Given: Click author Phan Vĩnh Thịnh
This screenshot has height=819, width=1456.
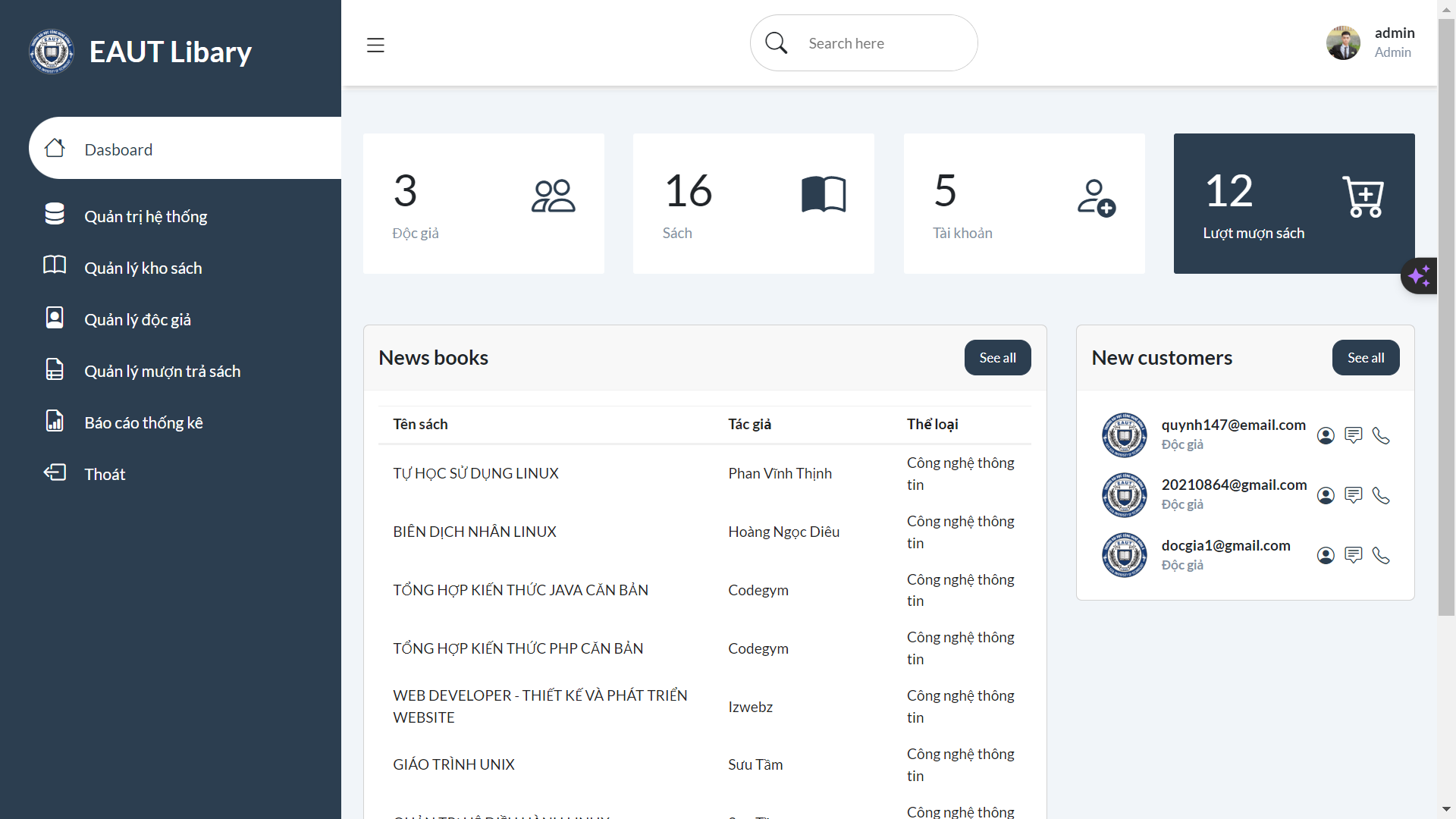Looking at the screenshot, I should point(780,473).
